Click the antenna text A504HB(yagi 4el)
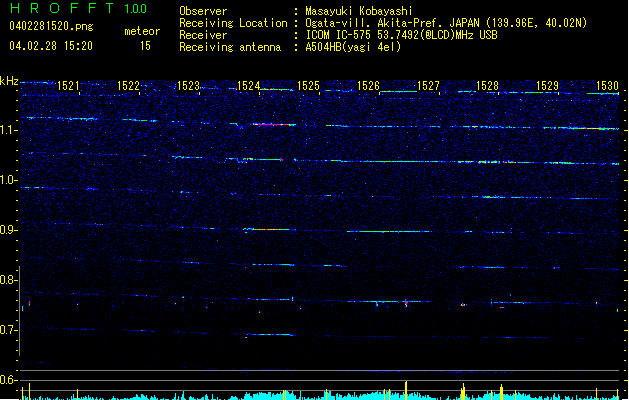 pyautogui.click(x=353, y=47)
